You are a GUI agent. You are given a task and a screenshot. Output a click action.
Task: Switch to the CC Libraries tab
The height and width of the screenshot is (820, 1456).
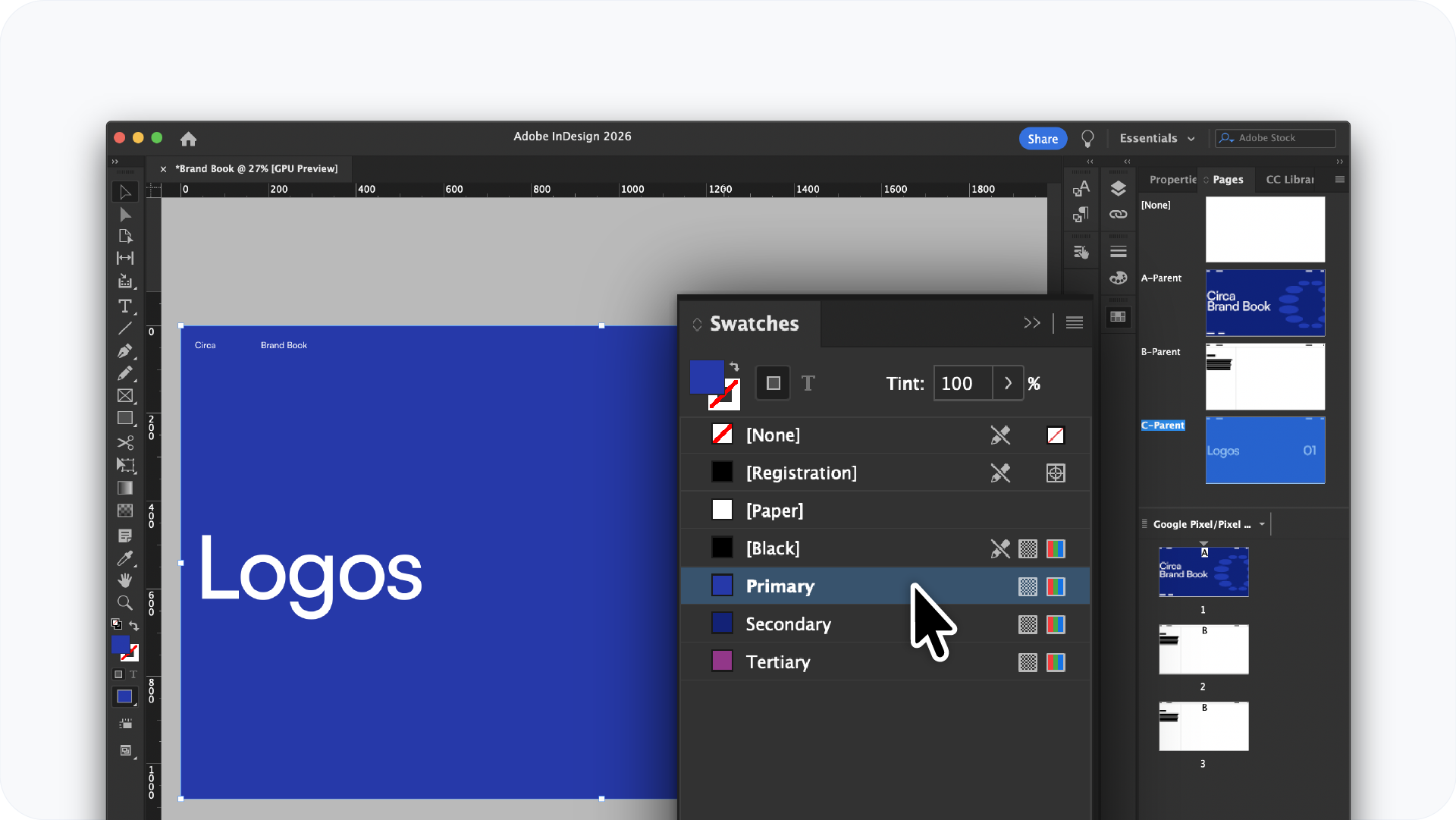(x=1290, y=180)
